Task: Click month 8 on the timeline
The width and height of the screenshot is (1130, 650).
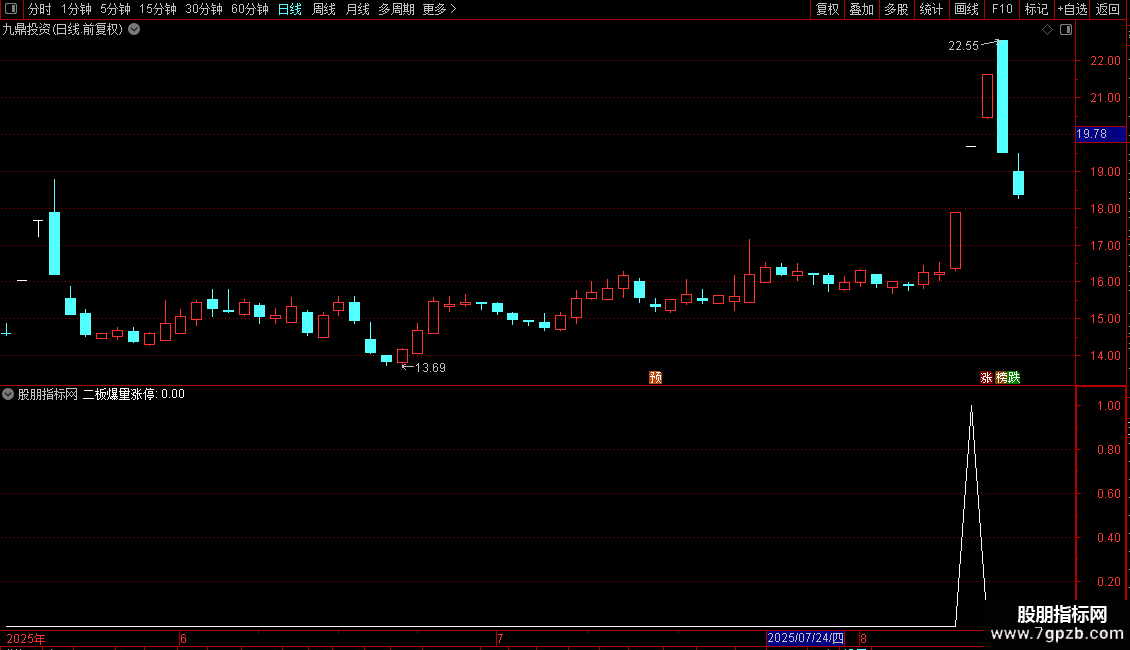Action: point(863,638)
